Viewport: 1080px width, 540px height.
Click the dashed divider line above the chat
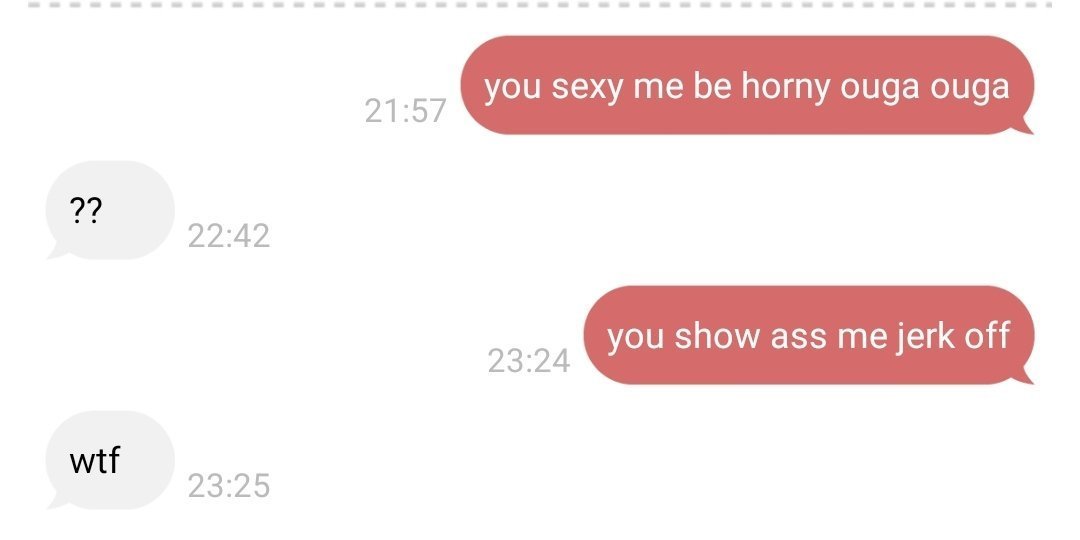540,5
